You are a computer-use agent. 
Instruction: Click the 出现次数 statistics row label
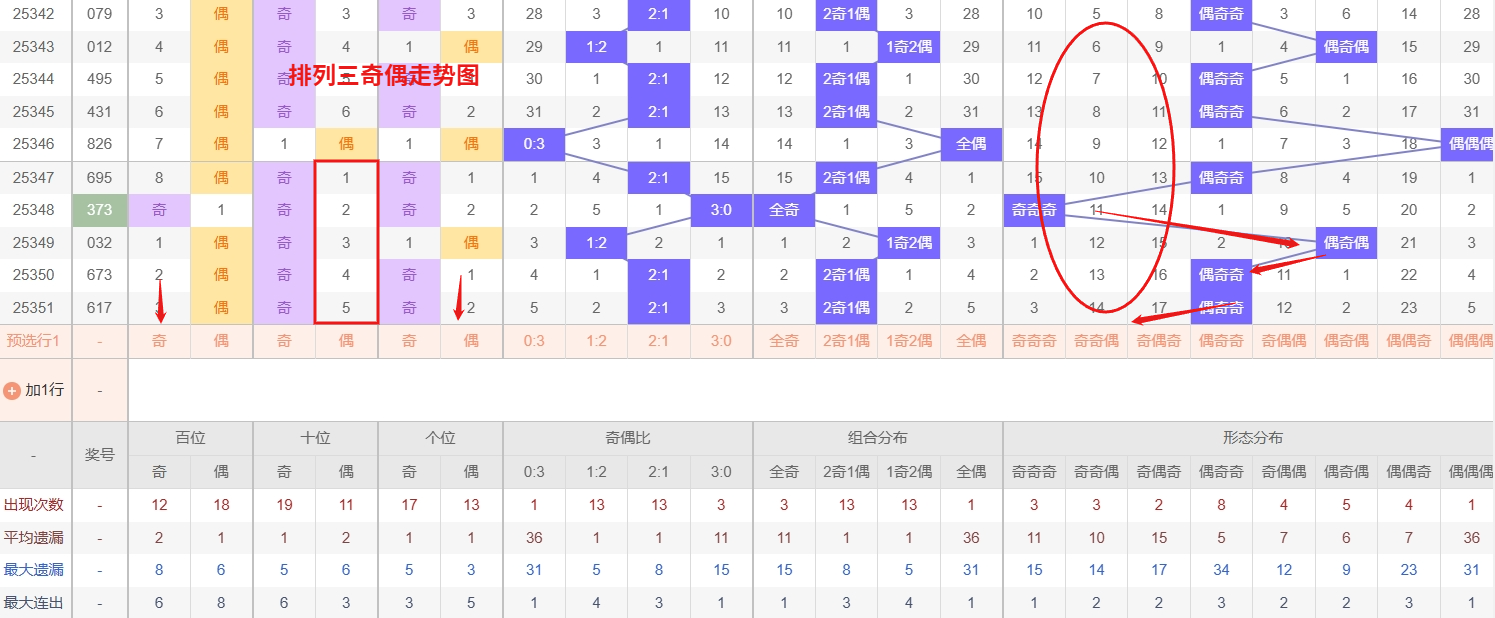(x=34, y=505)
